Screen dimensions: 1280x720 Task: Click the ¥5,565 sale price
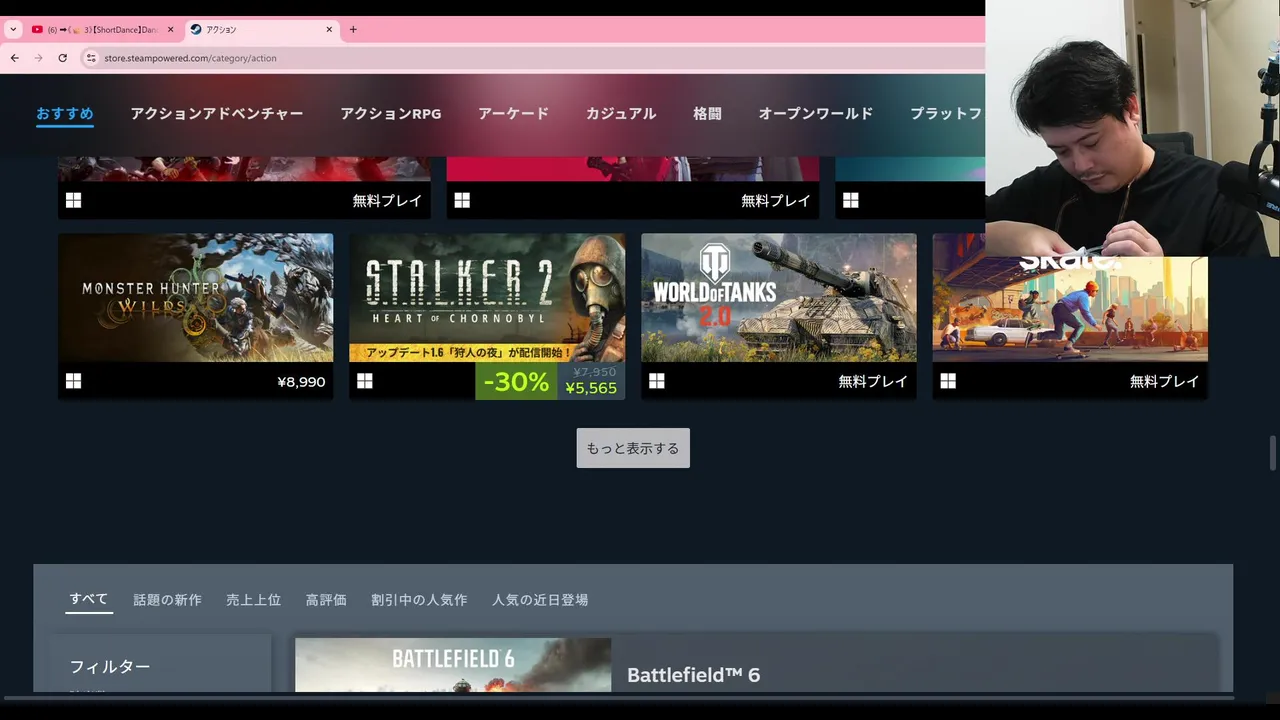(591, 389)
